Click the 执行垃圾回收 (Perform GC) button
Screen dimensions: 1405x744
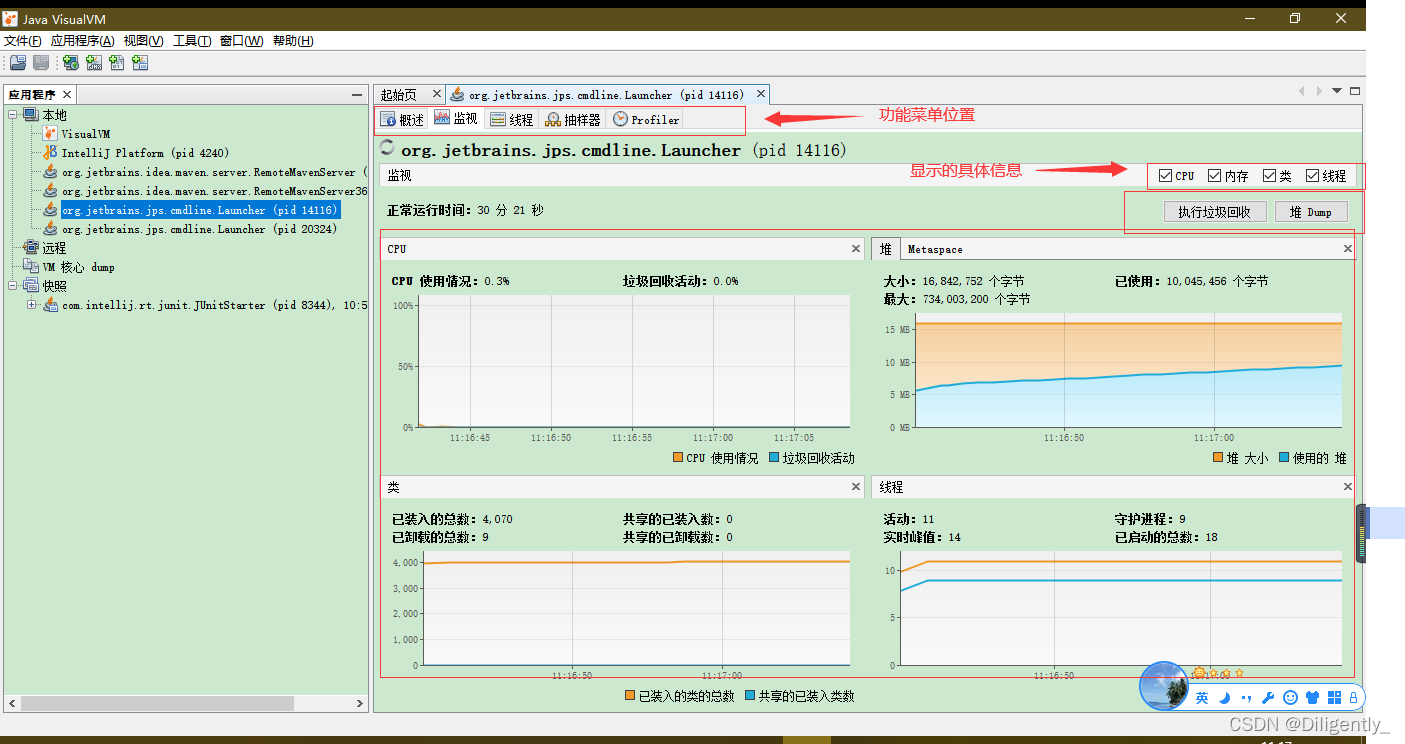click(1214, 211)
